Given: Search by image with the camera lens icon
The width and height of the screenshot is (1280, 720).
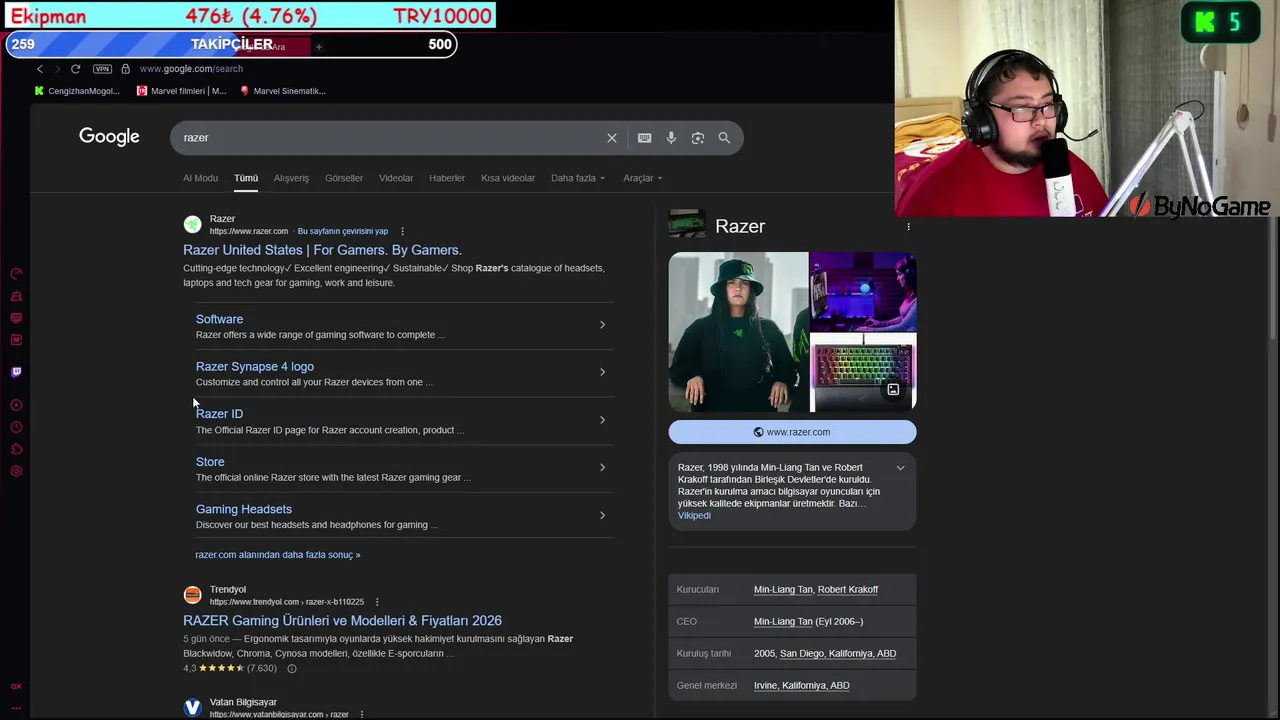Looking at the screenshot, I should point(698,138).
